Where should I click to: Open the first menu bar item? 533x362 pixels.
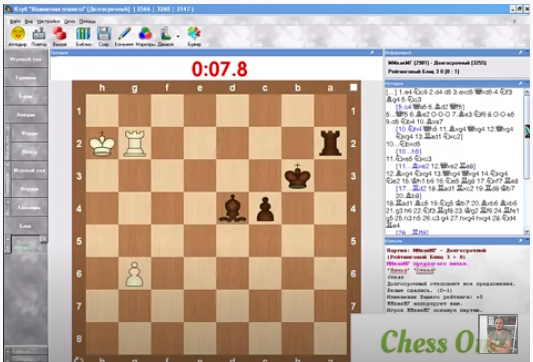click(x=15, y=21)
